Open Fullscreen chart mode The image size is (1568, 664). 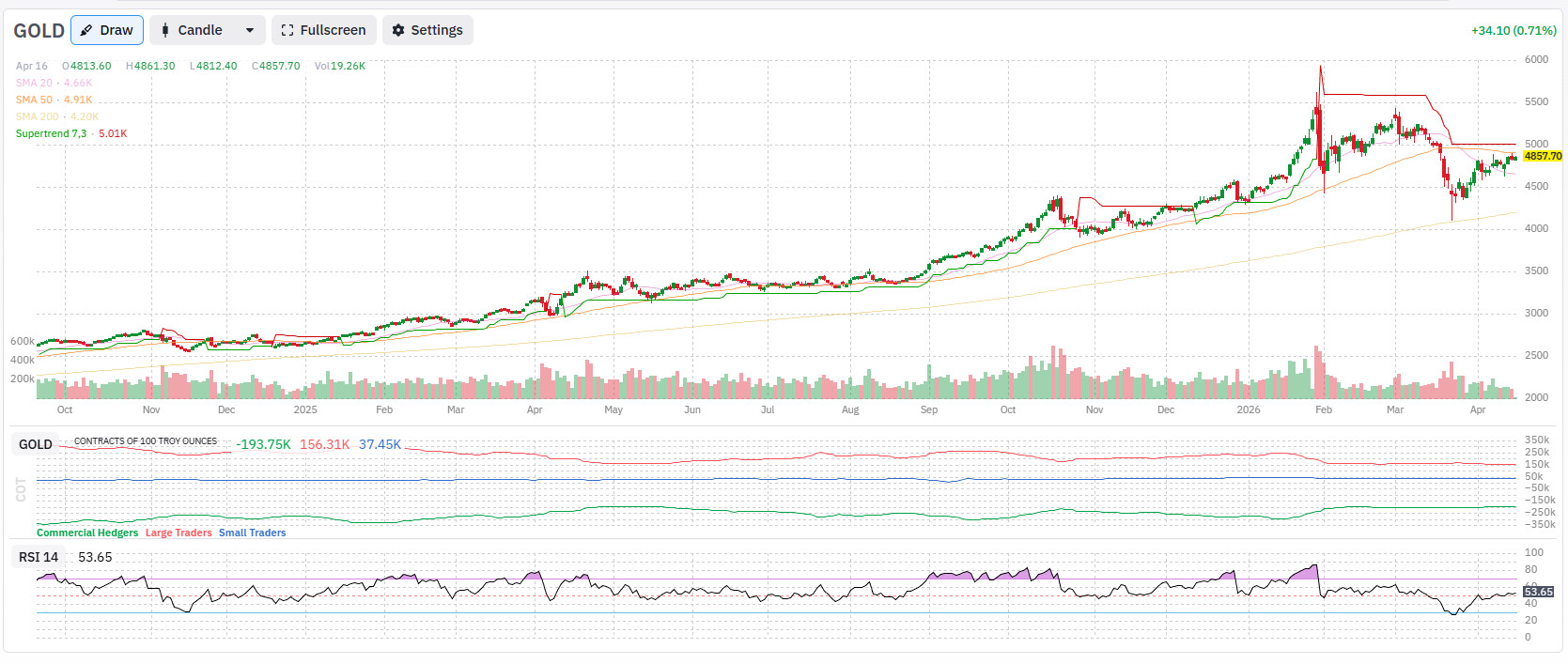pyautogui.click(x=323, y=30)
